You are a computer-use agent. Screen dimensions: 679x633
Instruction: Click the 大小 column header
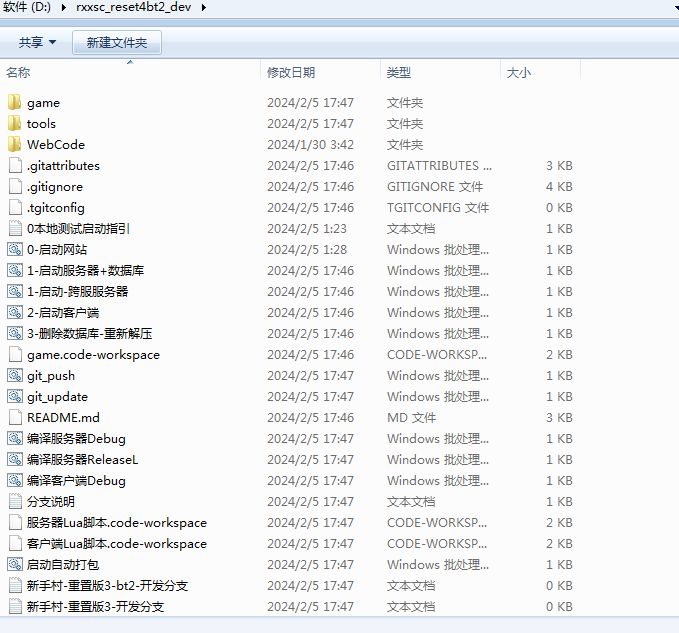click(519, 72)
